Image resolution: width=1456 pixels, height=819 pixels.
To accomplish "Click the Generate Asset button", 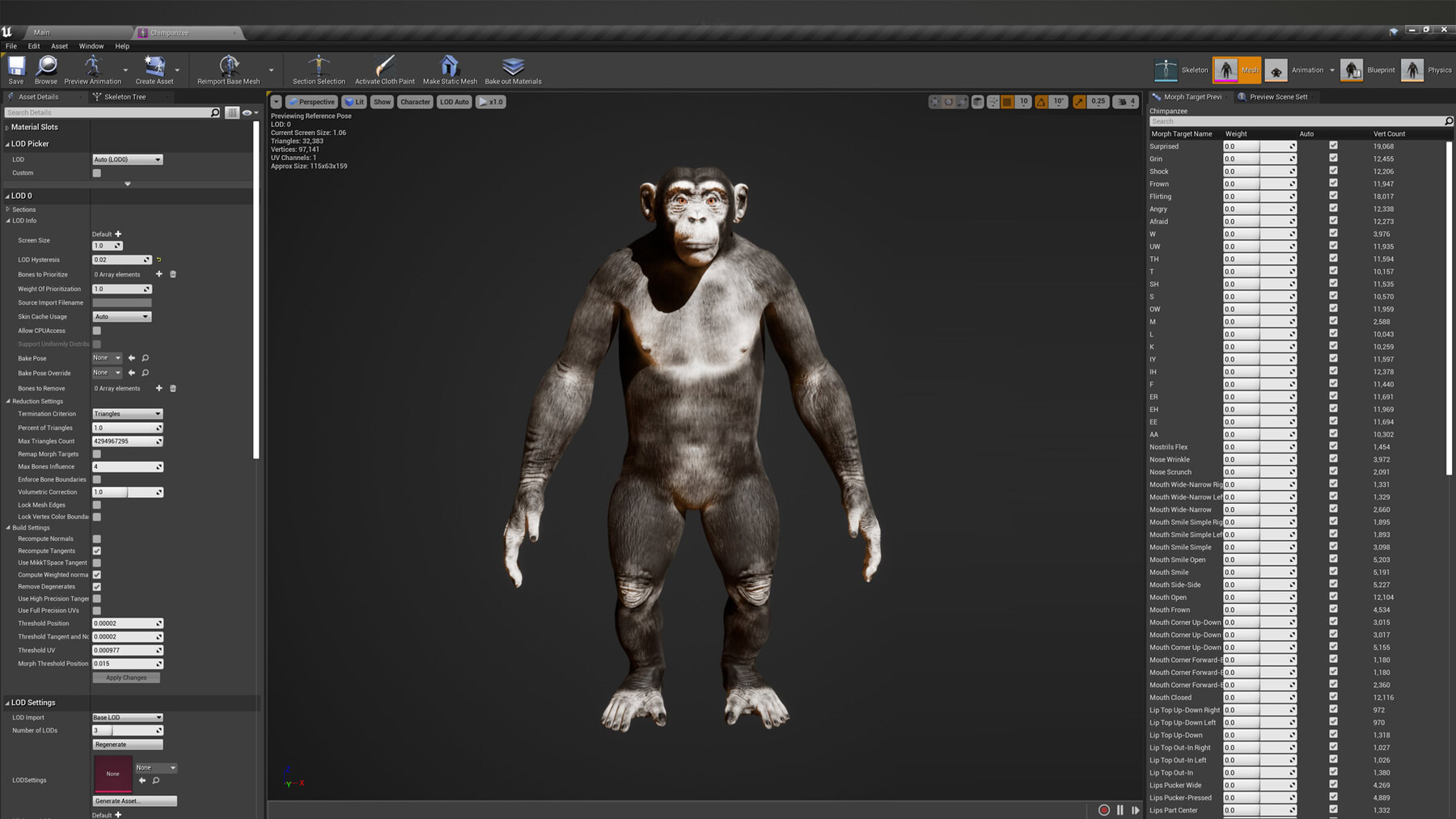I will tap(134, 800).
